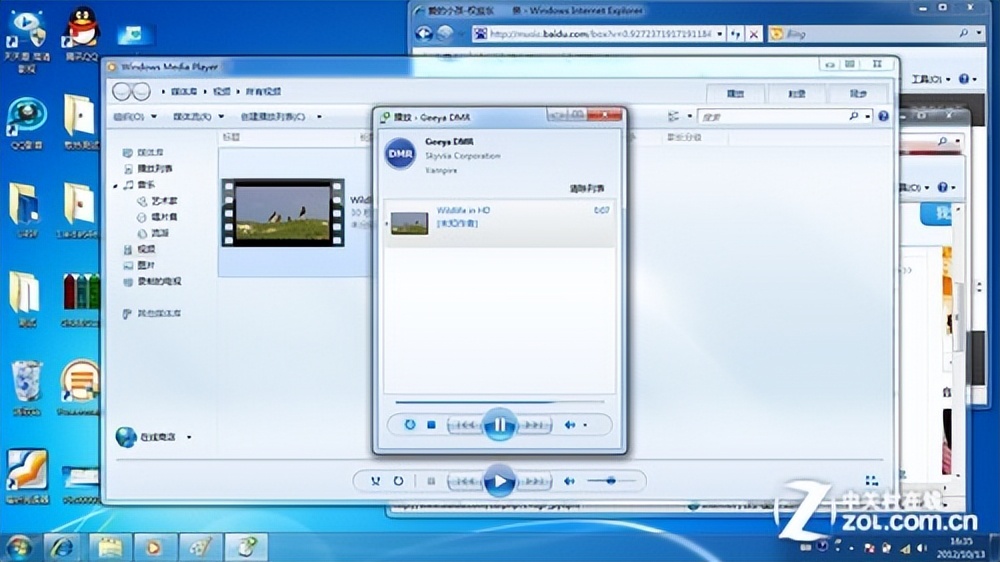This screenshot has width=1000, height=562.
Task: Toggle repeat in main Media Player controls
Action: coord(398,481)
